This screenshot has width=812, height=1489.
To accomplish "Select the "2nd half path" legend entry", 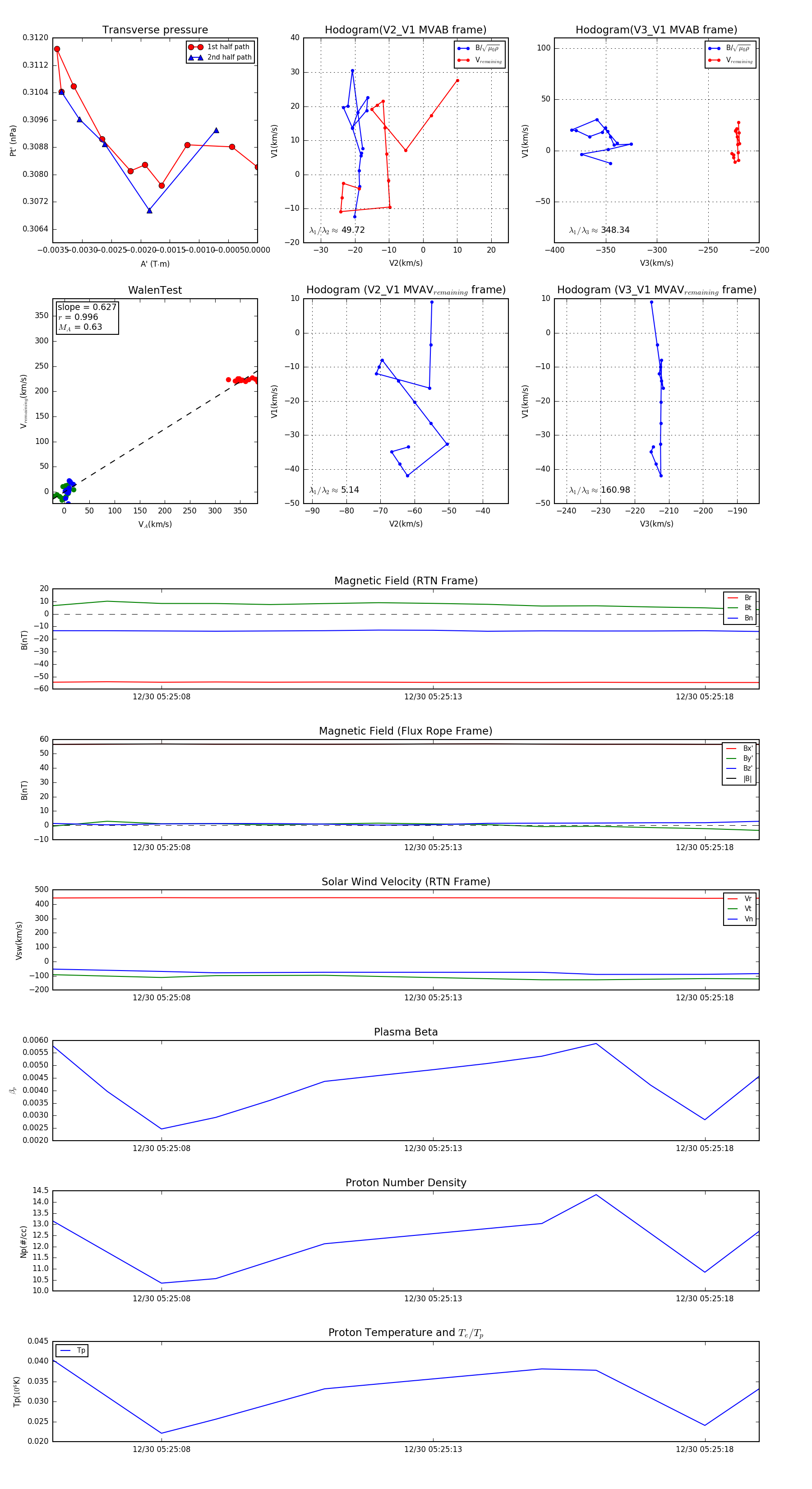I will click(x=220, y=57).
